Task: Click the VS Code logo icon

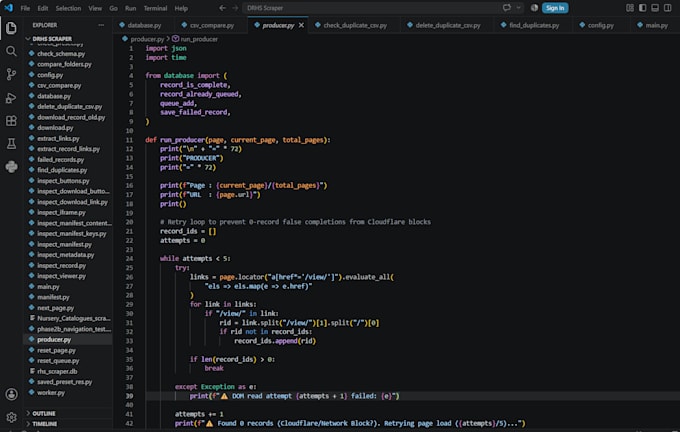Action: point(9,8)
